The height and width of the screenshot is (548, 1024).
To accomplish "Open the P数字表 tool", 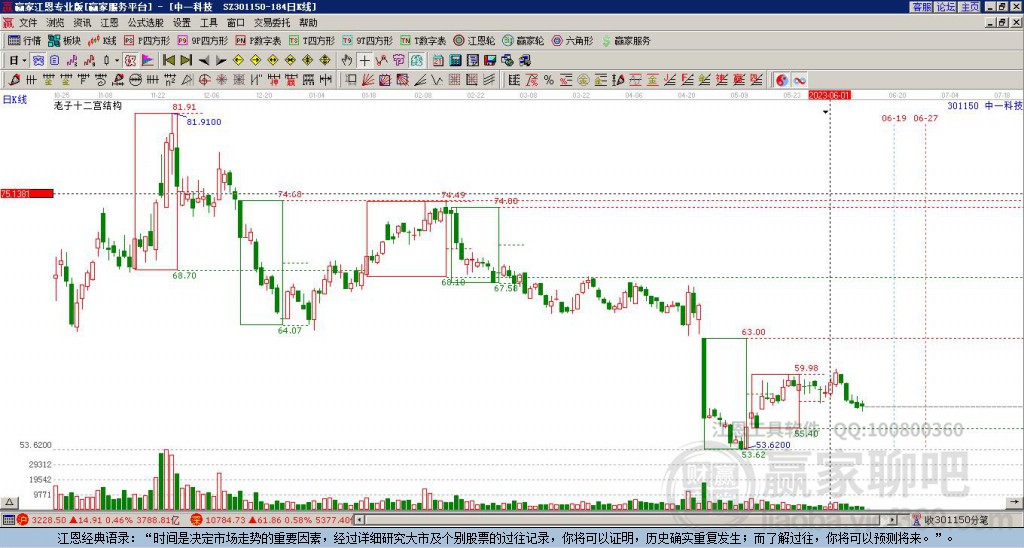I will pos(259,40).
